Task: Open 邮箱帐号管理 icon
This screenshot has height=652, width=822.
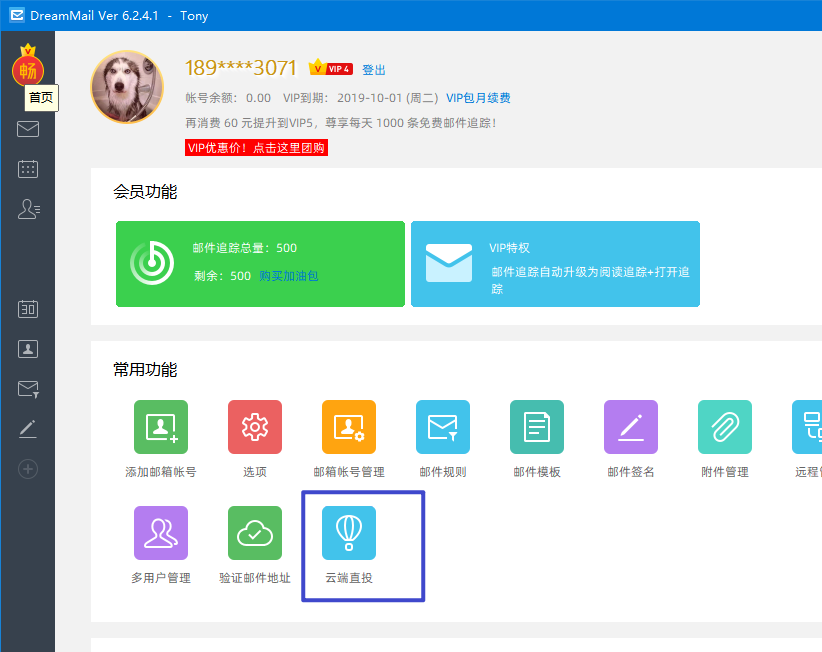Action: click(x=349, y=427)
